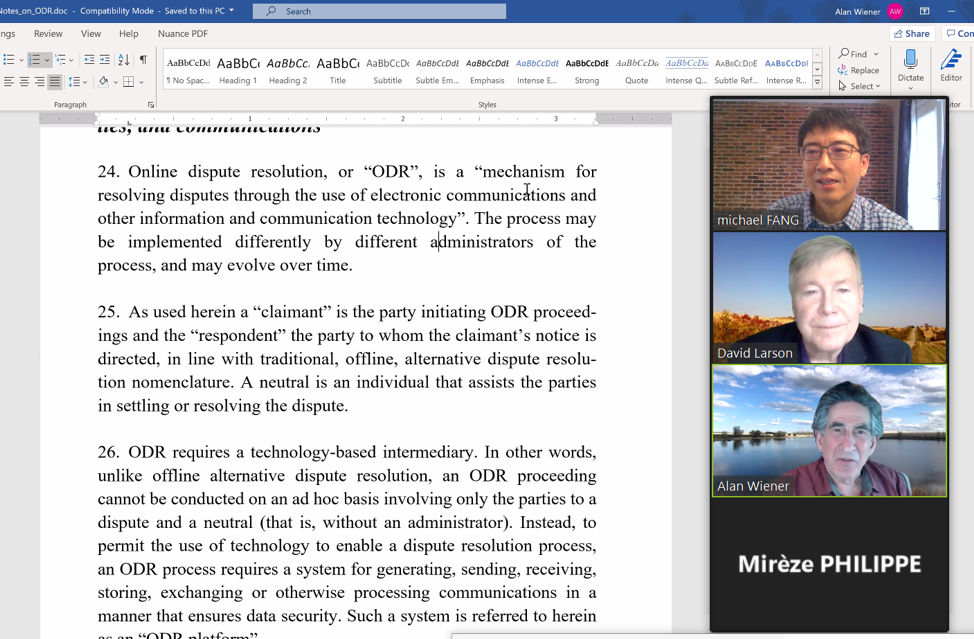The height and width of the screenshot is (639, 974).
Task: Open bullet library dropdown arrow
Action: (x=21, y=60)
